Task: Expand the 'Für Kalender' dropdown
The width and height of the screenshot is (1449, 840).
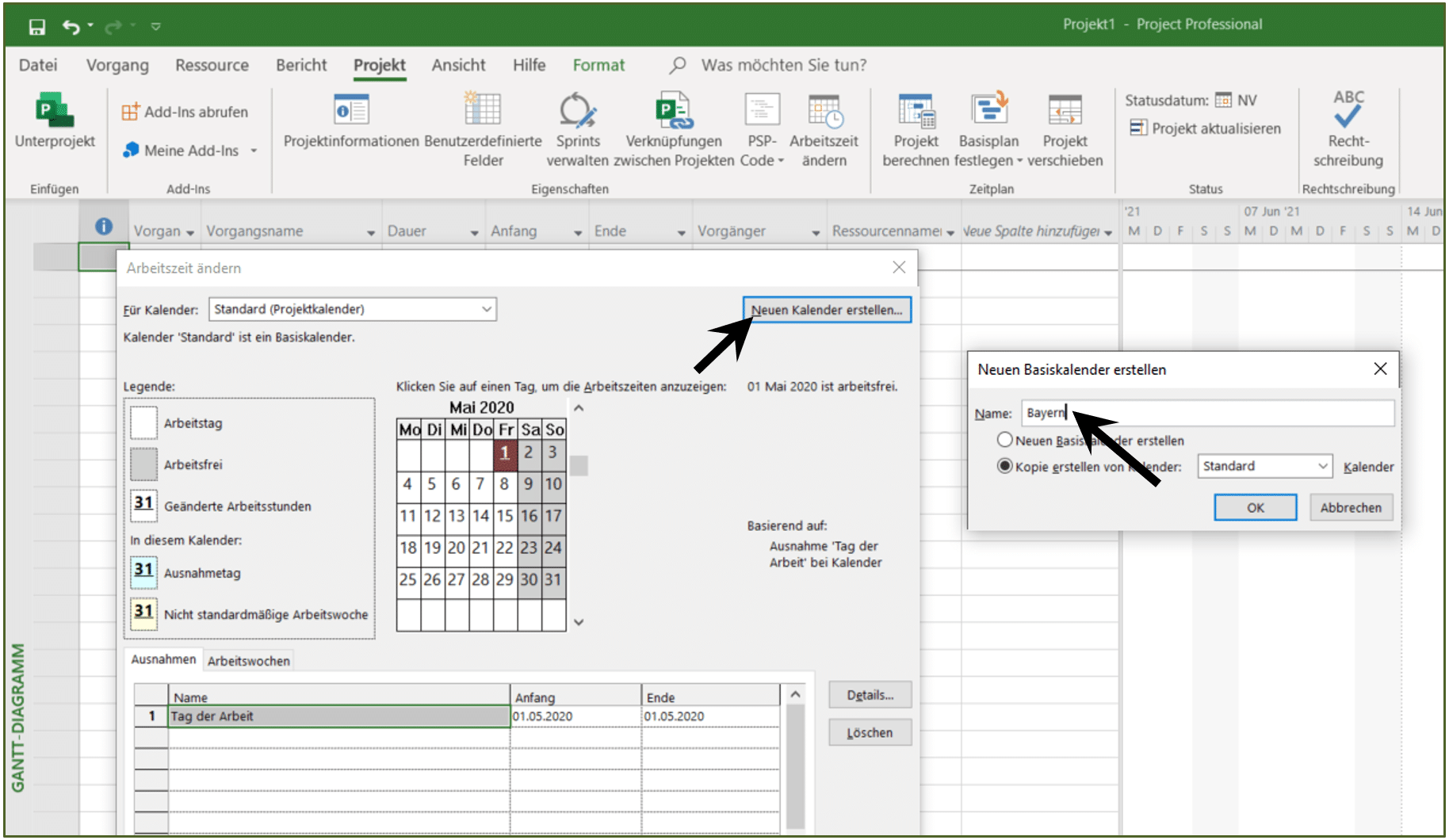Action: 487,309
